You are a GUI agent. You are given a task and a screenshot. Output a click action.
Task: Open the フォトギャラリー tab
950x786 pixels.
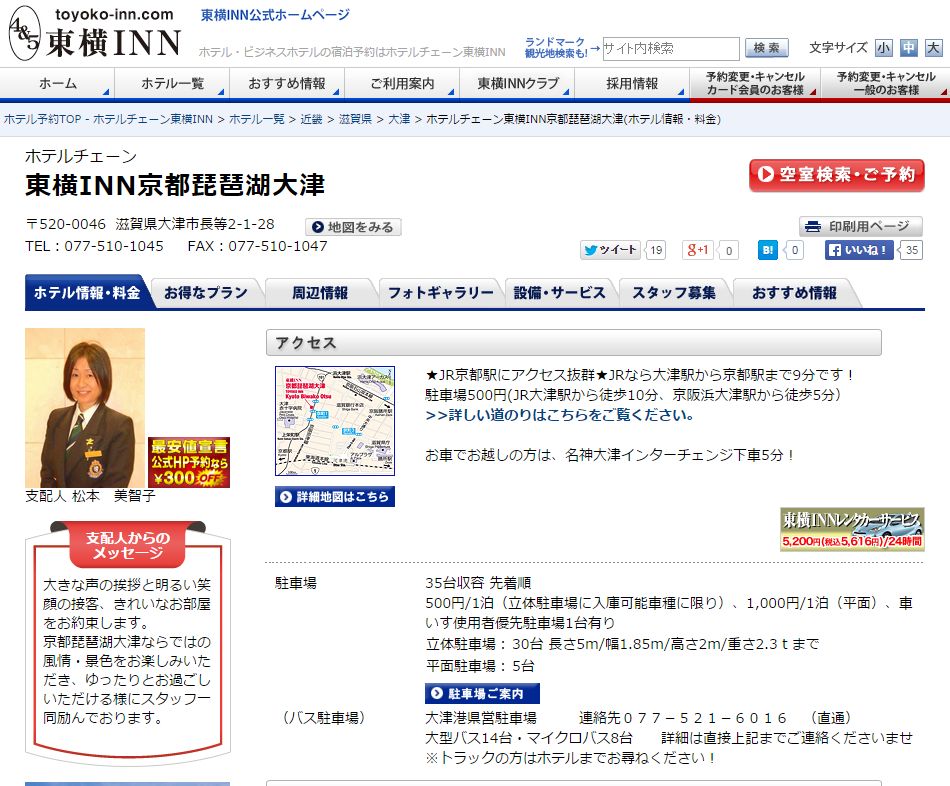click(x=440, y=293)
